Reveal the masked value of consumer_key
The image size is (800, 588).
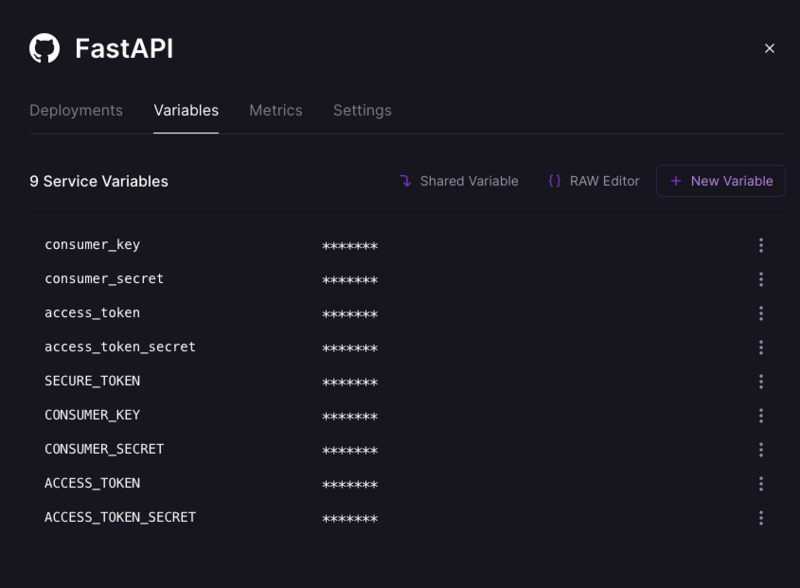[350, 246]
